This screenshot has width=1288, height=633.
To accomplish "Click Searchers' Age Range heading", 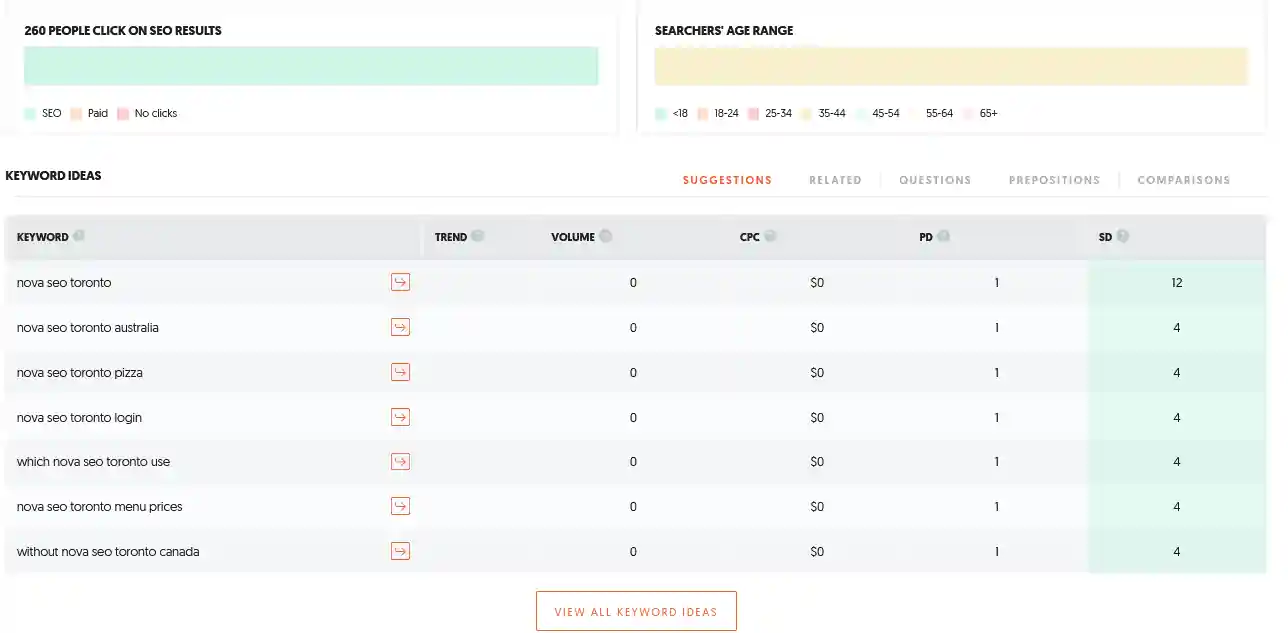I will pyautogui.click(x=724, y=31).
